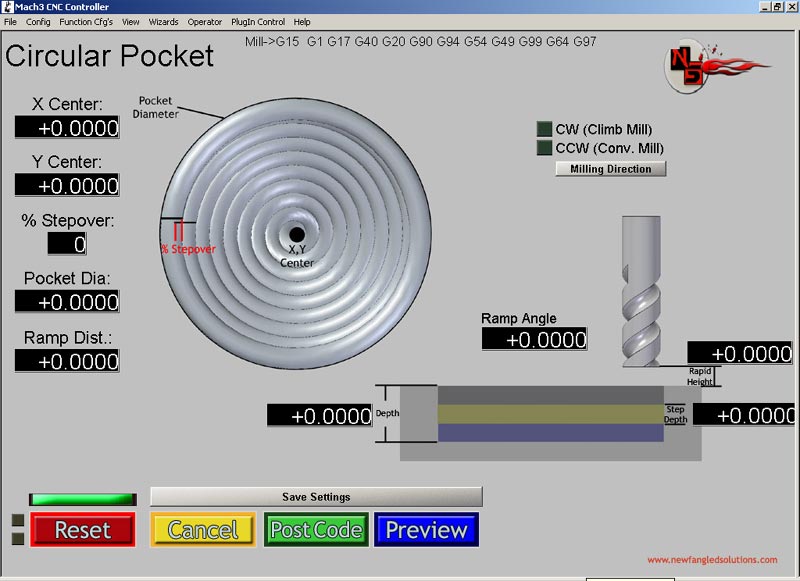Image resolution: width=800 pixels, height=581 pixels.
Task: Click the Rapid Height value field
Action: click(740, 353)
